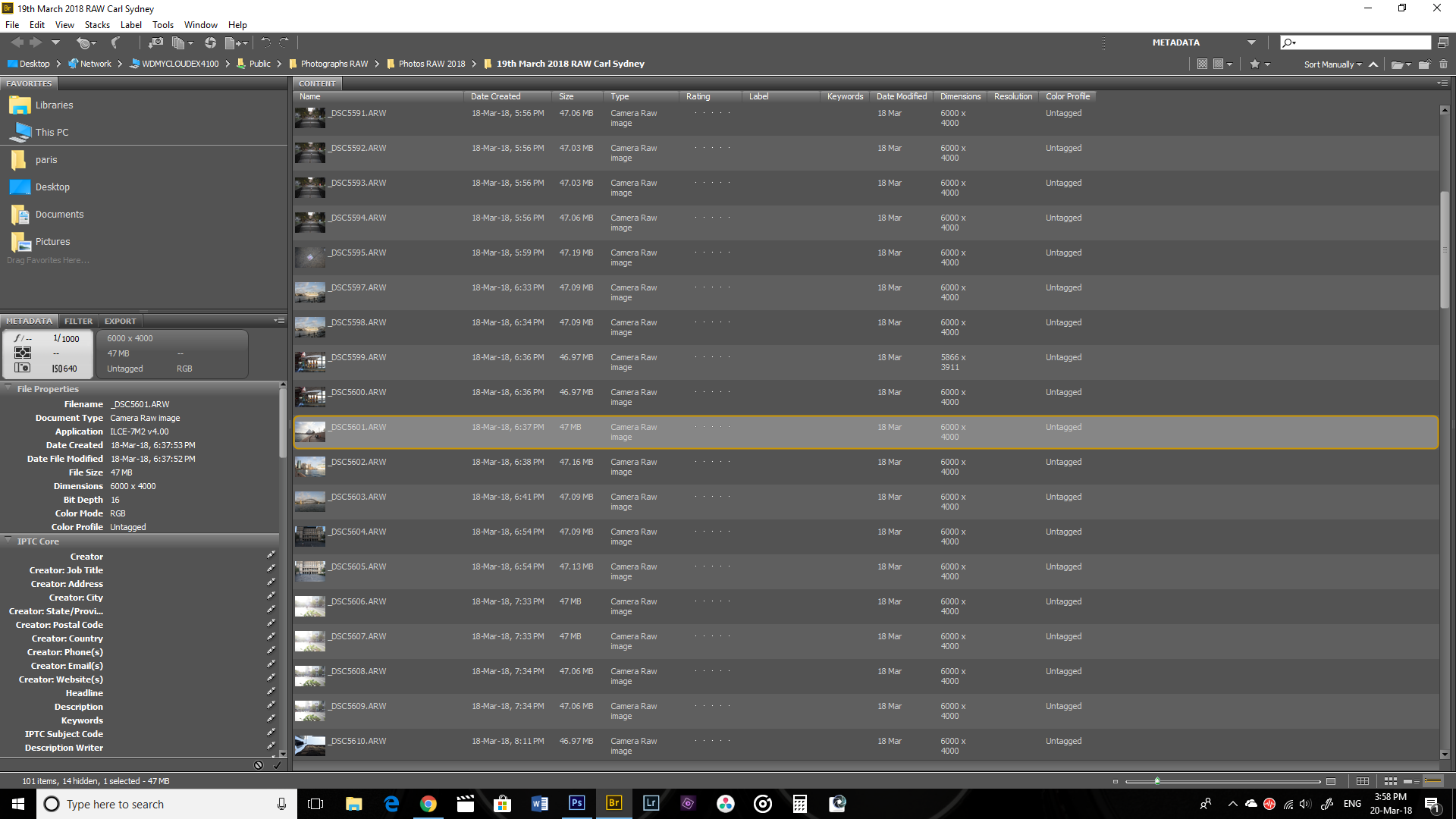
Task: Navigate to Photos RAW 2018 via breadcrumb
Action: pyautogui.click(x=431, y=64)
